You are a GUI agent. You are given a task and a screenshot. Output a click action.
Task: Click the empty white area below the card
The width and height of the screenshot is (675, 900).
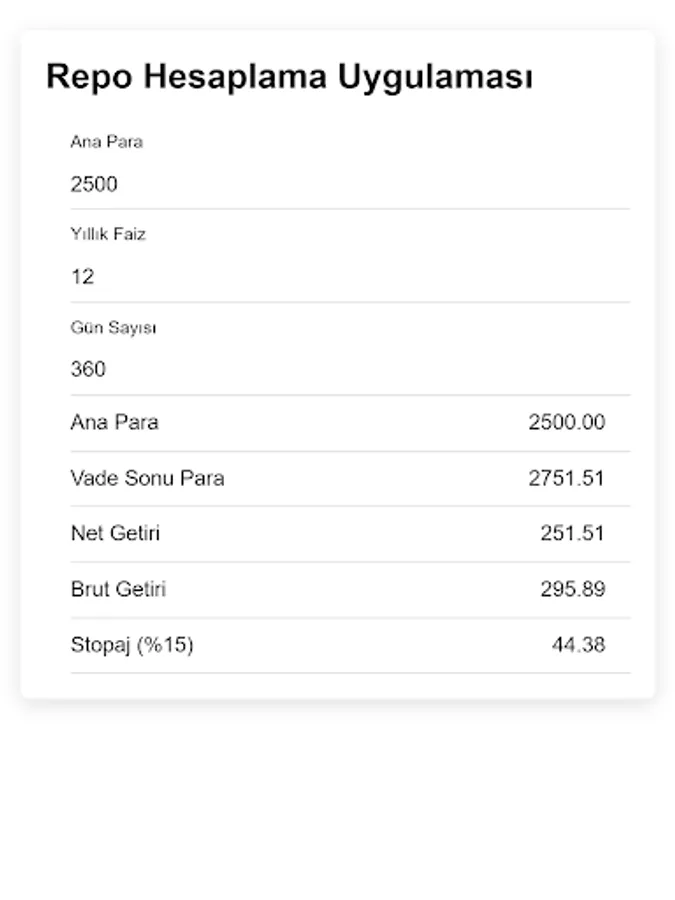[x=337, y=800]
